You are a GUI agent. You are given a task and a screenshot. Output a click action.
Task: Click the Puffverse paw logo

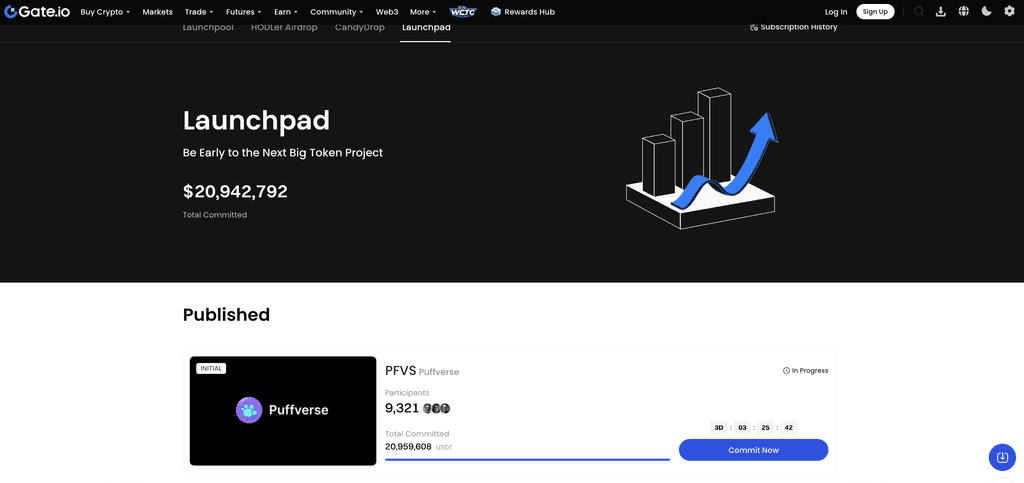(x=249, y=410)
